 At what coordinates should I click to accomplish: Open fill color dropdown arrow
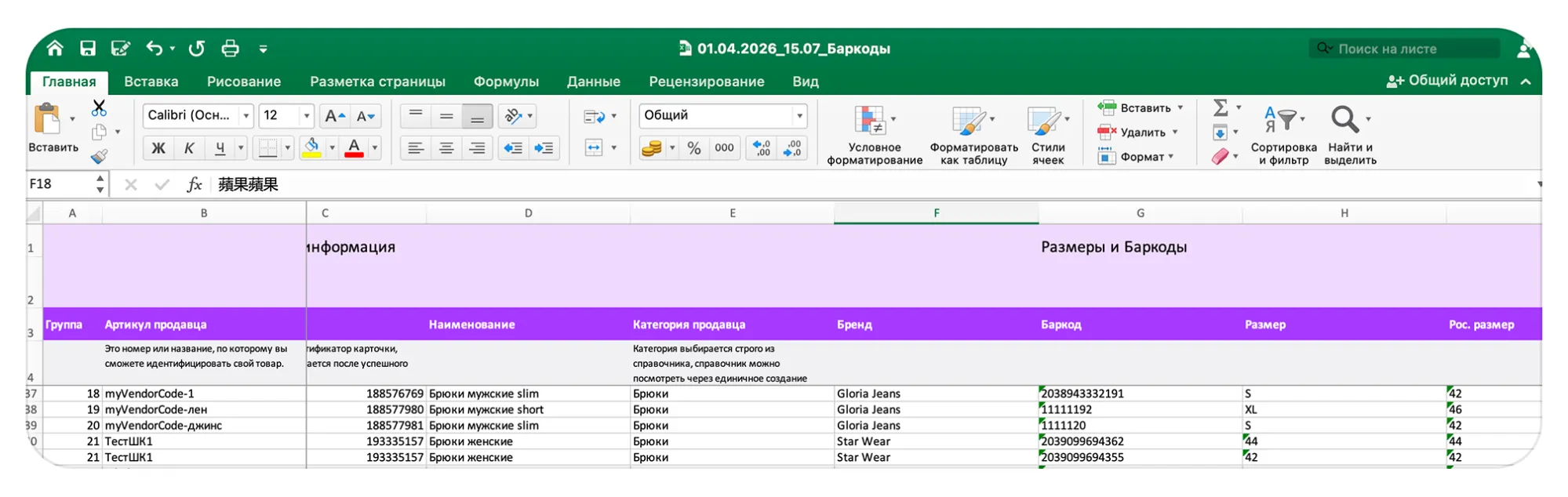click(332, 148)
